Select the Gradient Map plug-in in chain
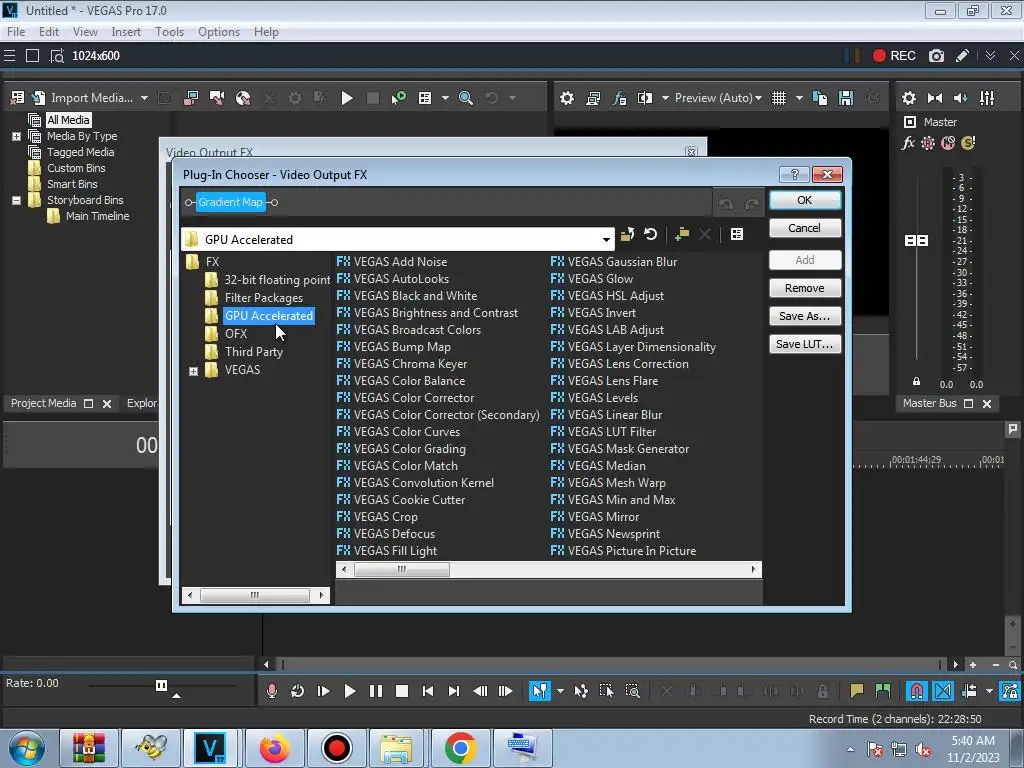This screenshot has height=768, width=1024. point(231,202)
